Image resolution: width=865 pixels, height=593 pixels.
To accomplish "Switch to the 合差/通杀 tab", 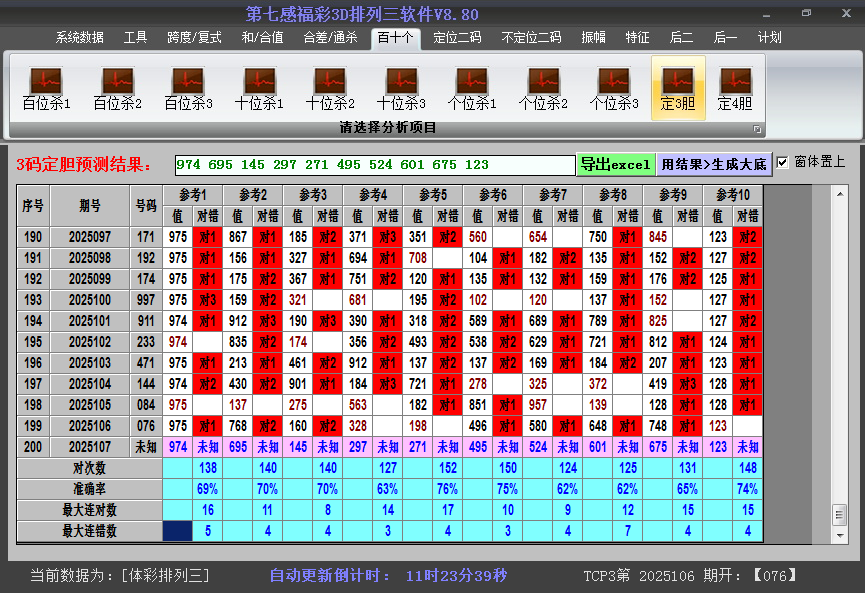I will (330, 38).
